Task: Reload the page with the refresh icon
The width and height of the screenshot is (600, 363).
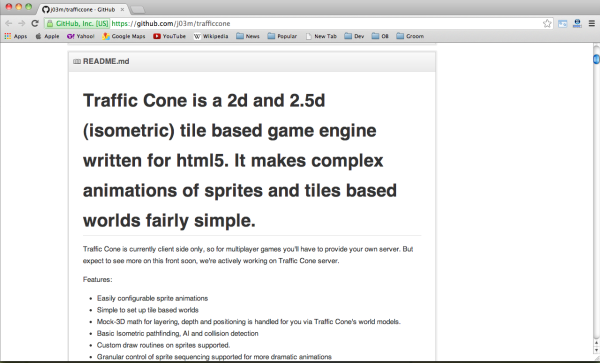Action: [x=35, y=23]
